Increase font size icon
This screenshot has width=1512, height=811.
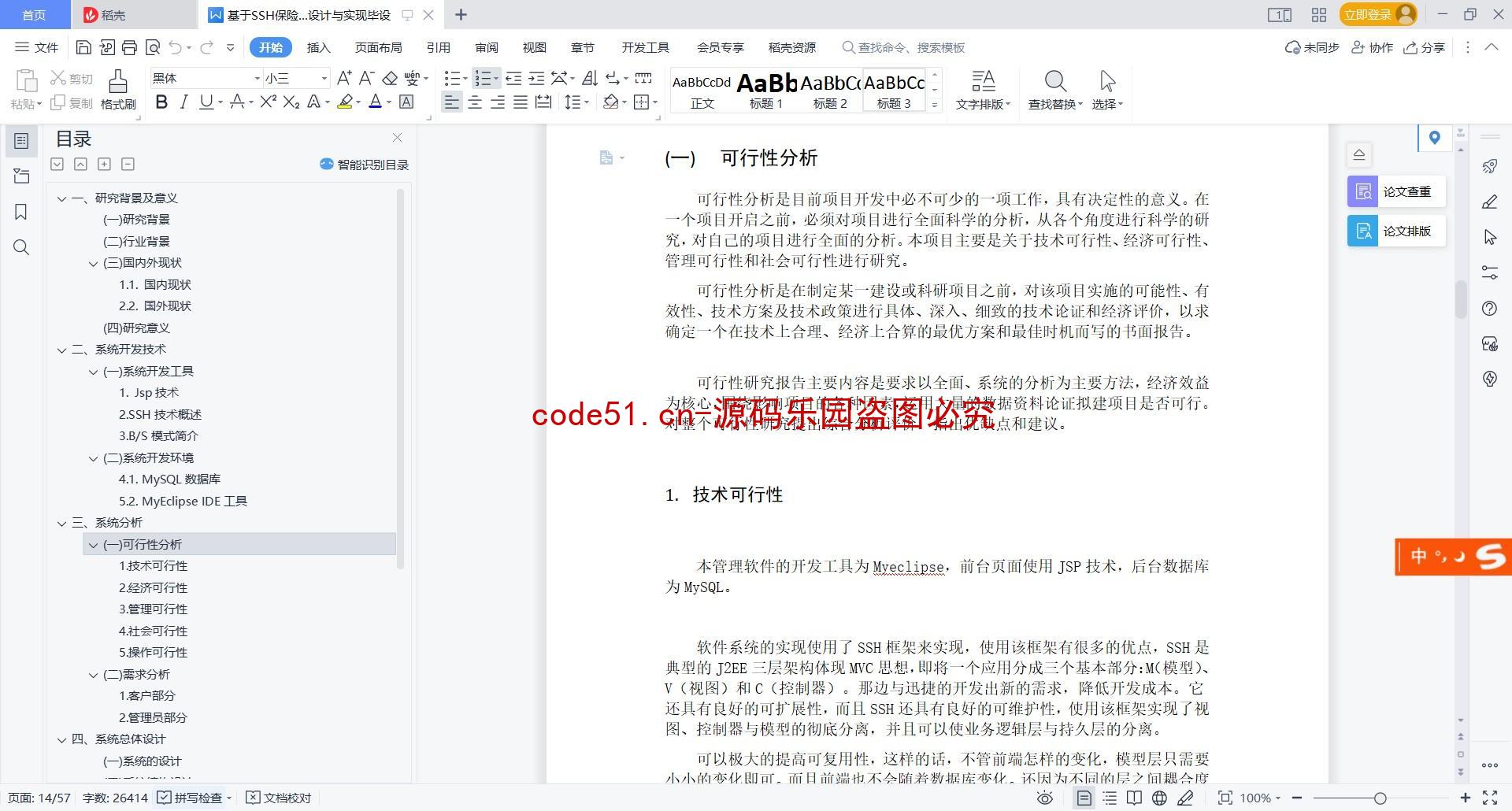(344, 78)
